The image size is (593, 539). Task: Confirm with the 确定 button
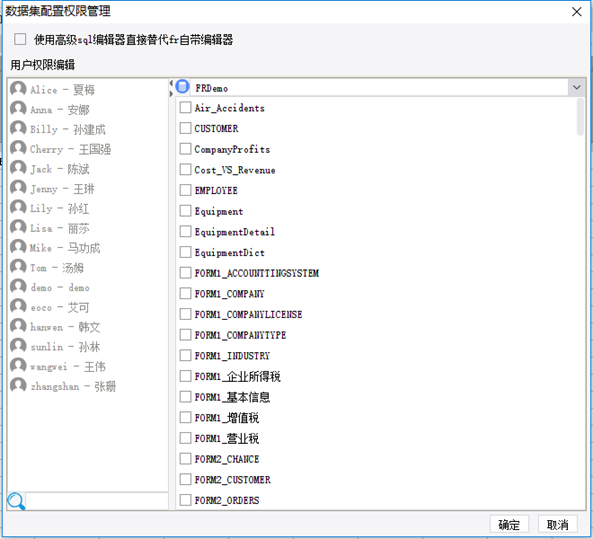pos(509,525)
